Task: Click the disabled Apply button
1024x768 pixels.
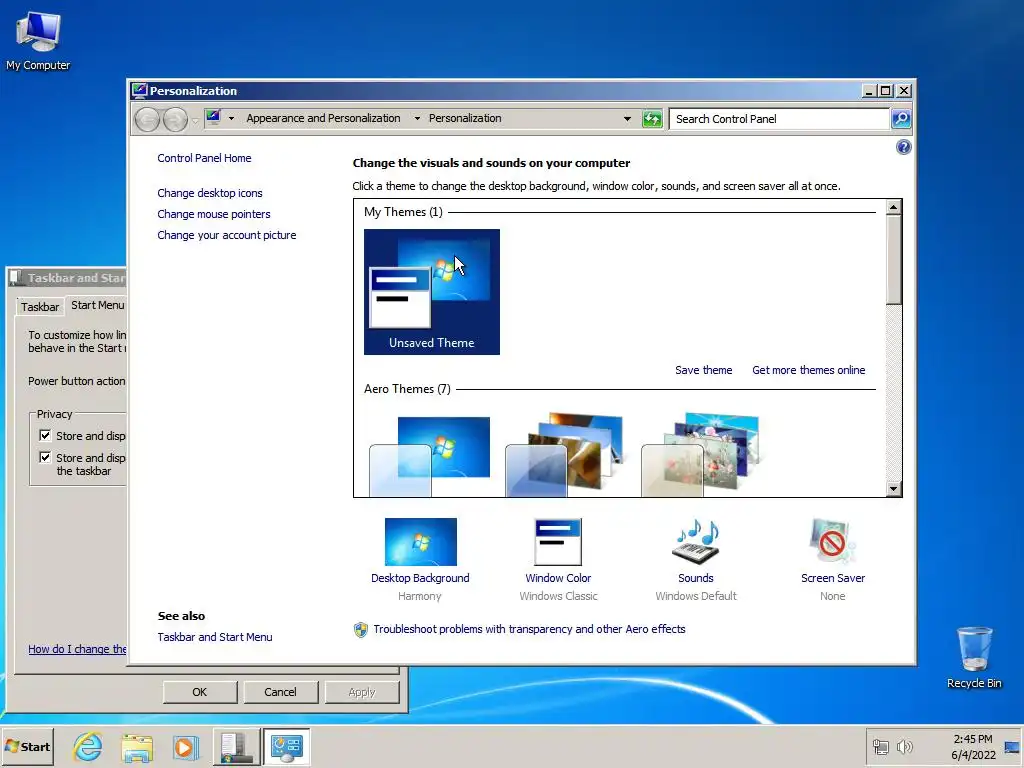Action: pos(362,692)
